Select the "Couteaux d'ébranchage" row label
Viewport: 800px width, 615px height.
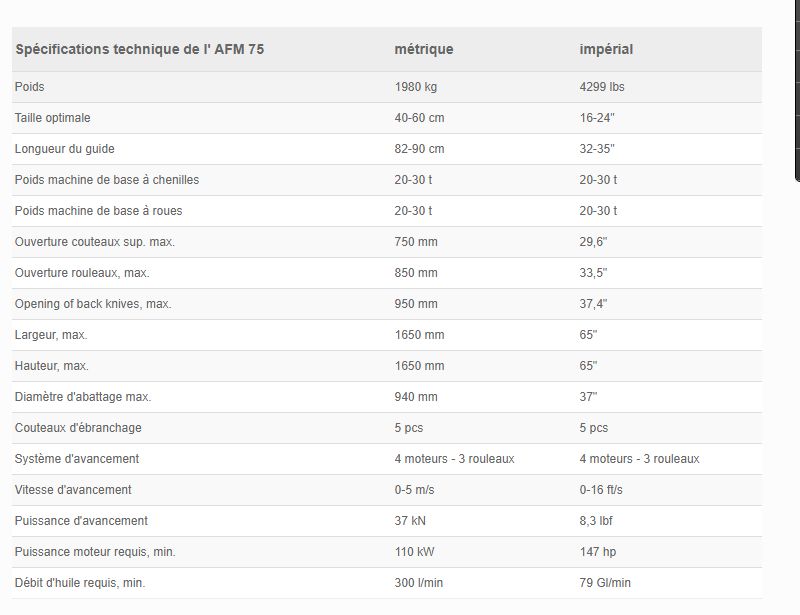click(x=78, y=428)
